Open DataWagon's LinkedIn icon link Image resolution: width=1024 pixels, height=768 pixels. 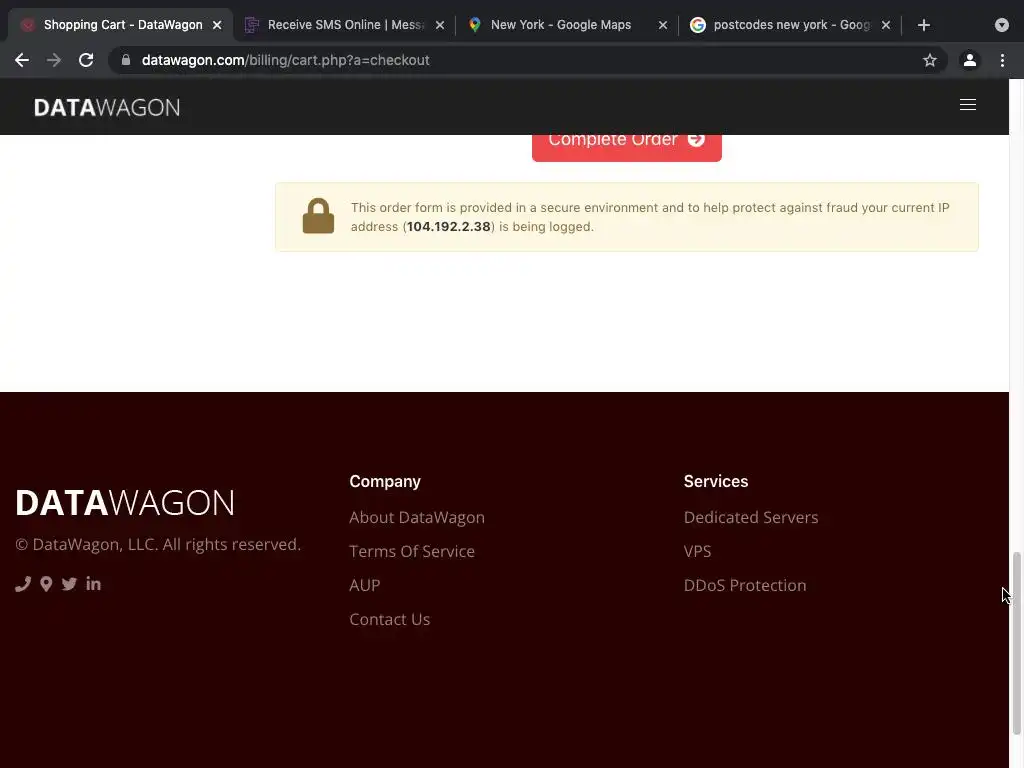[93, 583]
